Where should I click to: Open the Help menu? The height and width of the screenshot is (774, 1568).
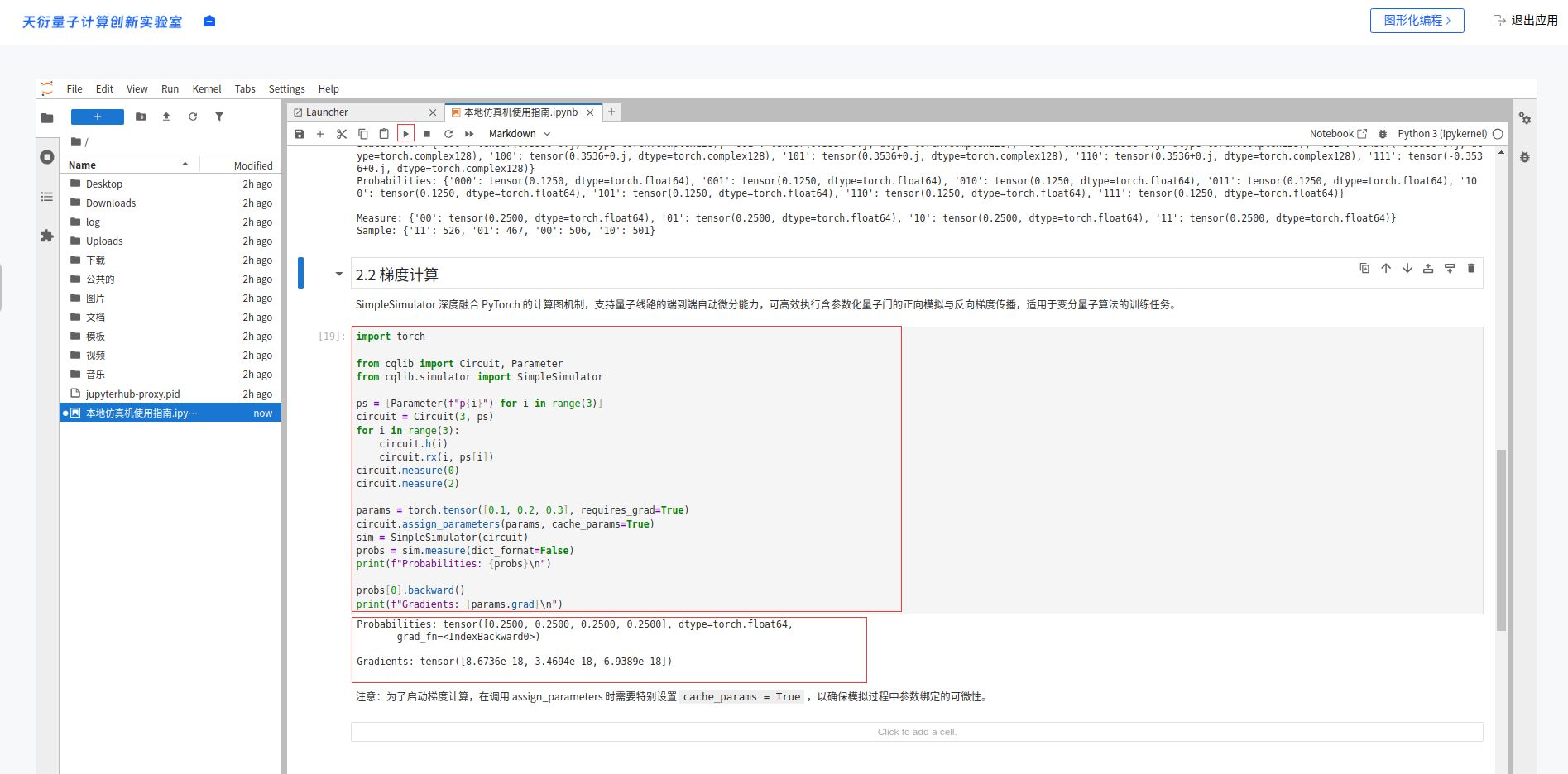[x=328, y=89]
